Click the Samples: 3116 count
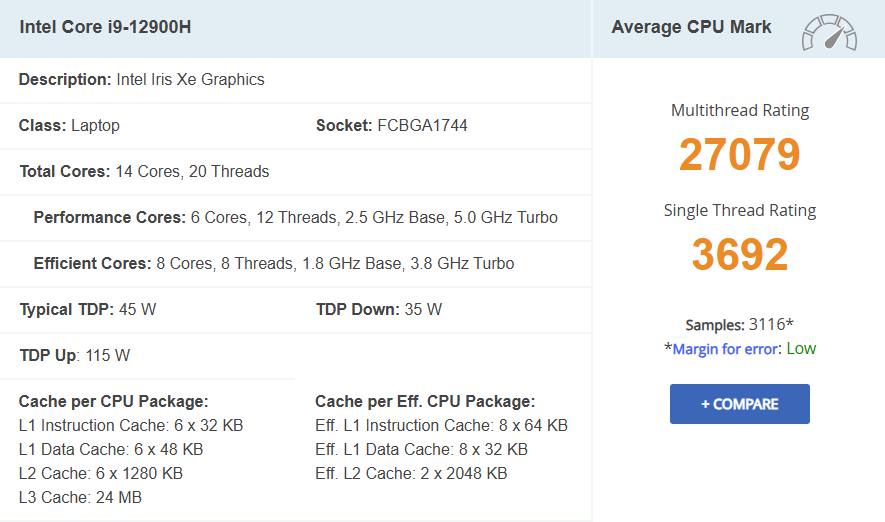Viewport: 885px width, 522px height. (x=739, y=325)
